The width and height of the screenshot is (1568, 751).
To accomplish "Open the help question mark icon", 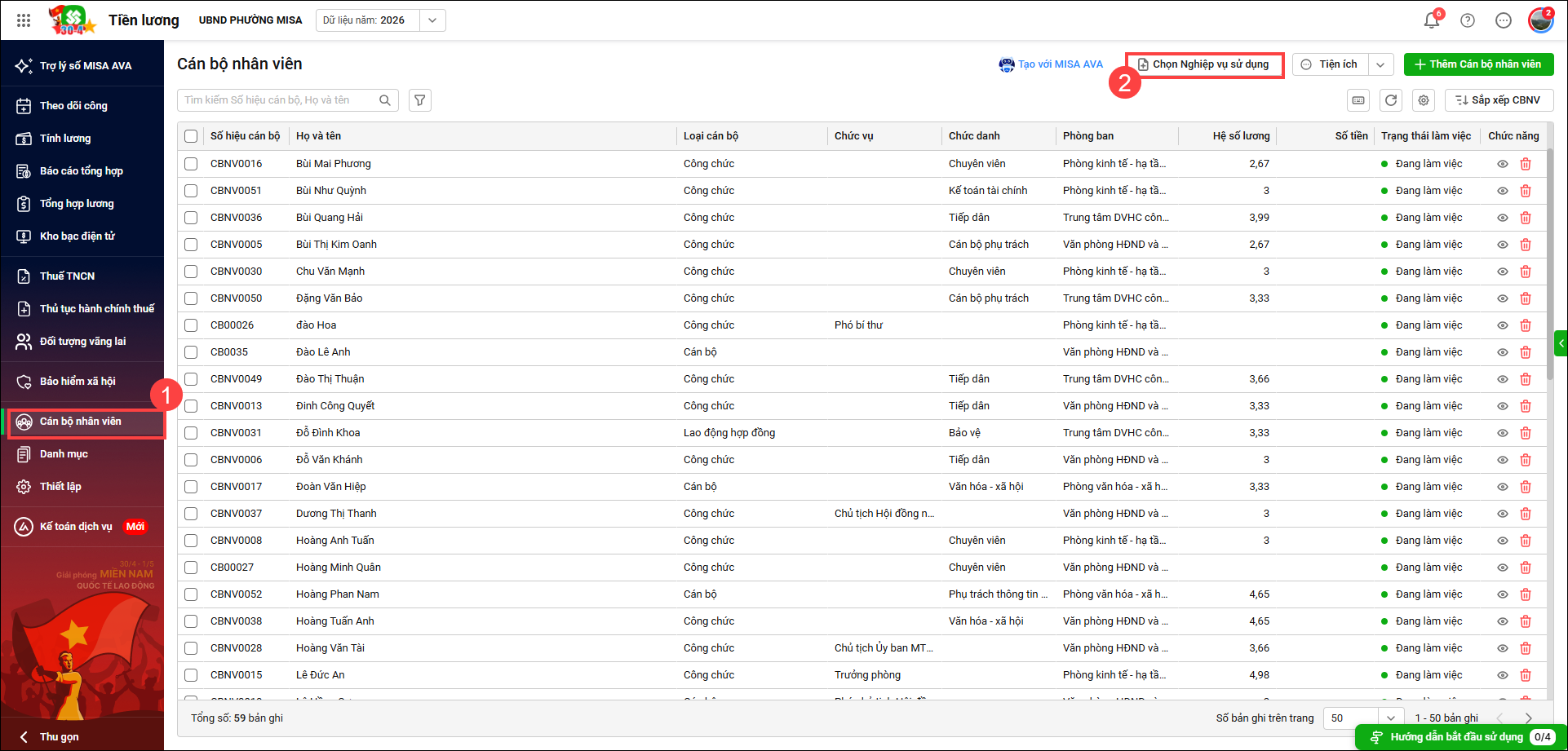I will pos(1468,20).
